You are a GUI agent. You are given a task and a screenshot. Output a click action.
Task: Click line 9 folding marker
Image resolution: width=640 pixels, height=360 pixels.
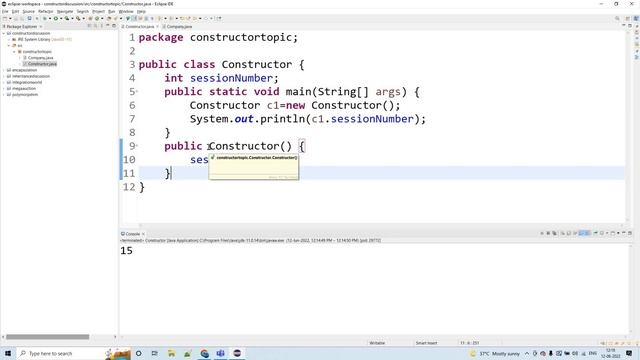click(x=137, y=146)
